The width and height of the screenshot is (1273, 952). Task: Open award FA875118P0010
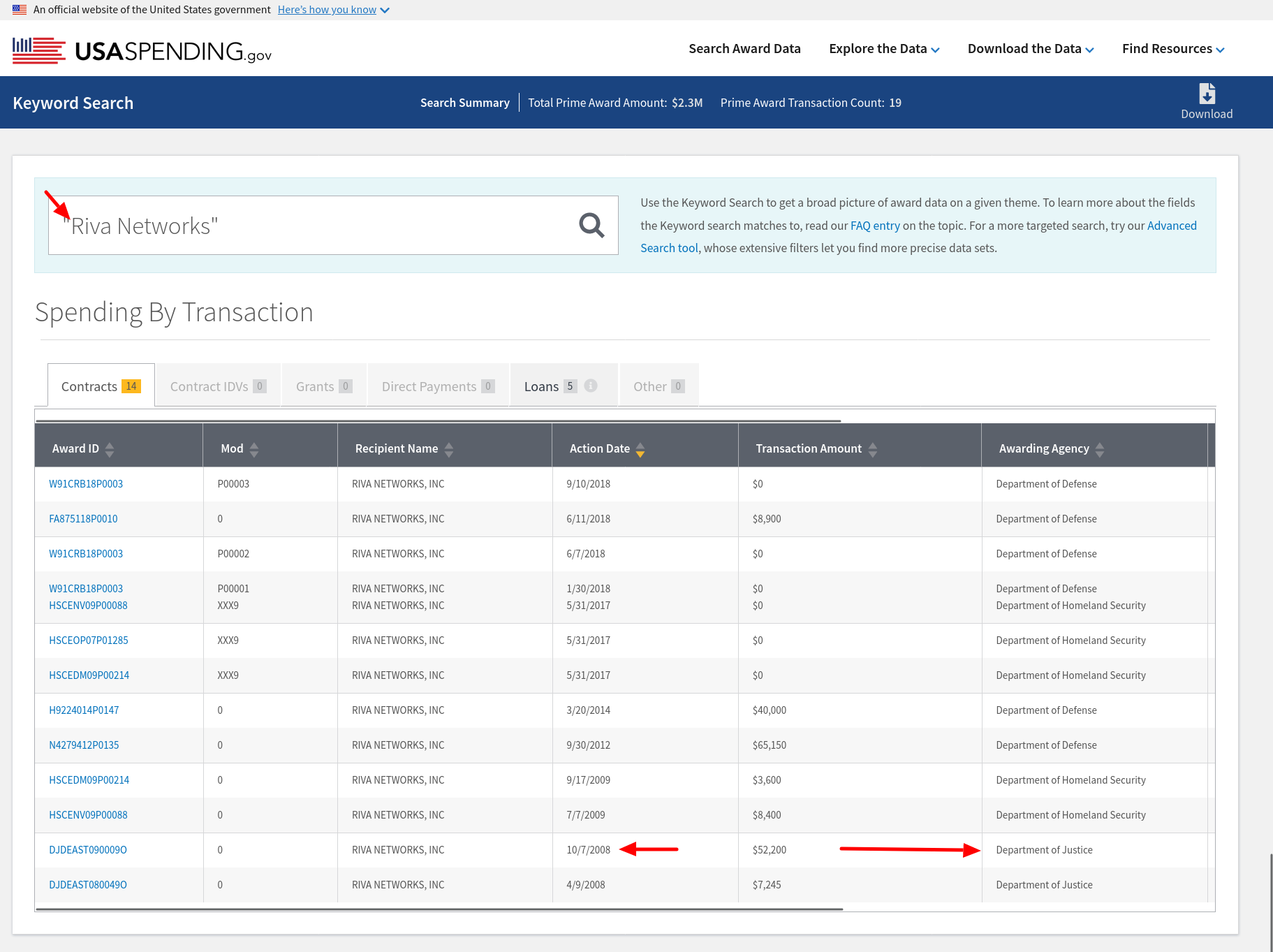[83, 519]
